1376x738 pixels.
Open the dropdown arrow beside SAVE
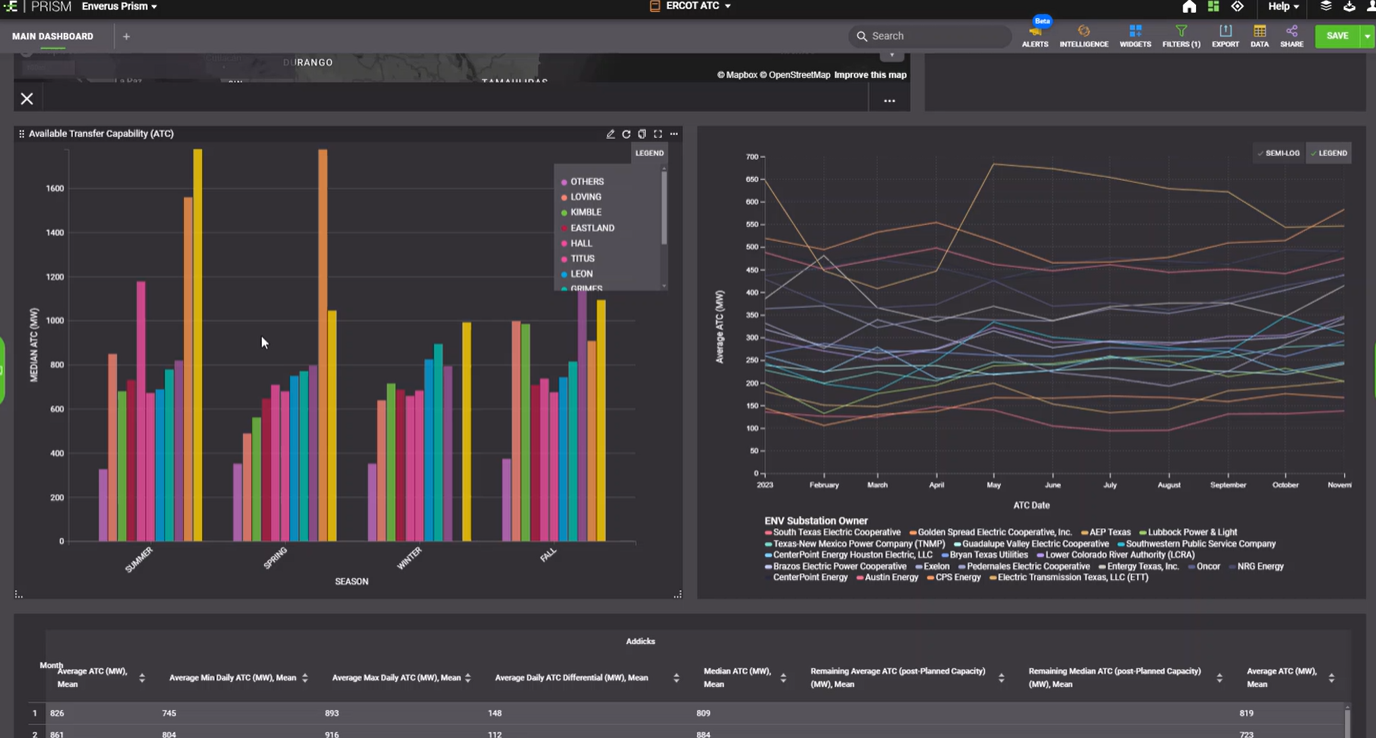tap(1367, 36)
